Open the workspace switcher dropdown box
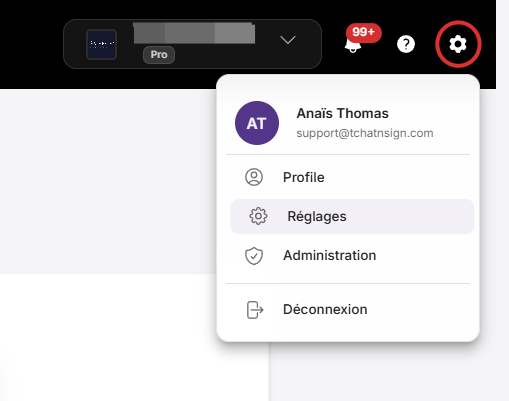Viewport: 509px width, 401px height. pyautogui.click(x=192, y=44)
